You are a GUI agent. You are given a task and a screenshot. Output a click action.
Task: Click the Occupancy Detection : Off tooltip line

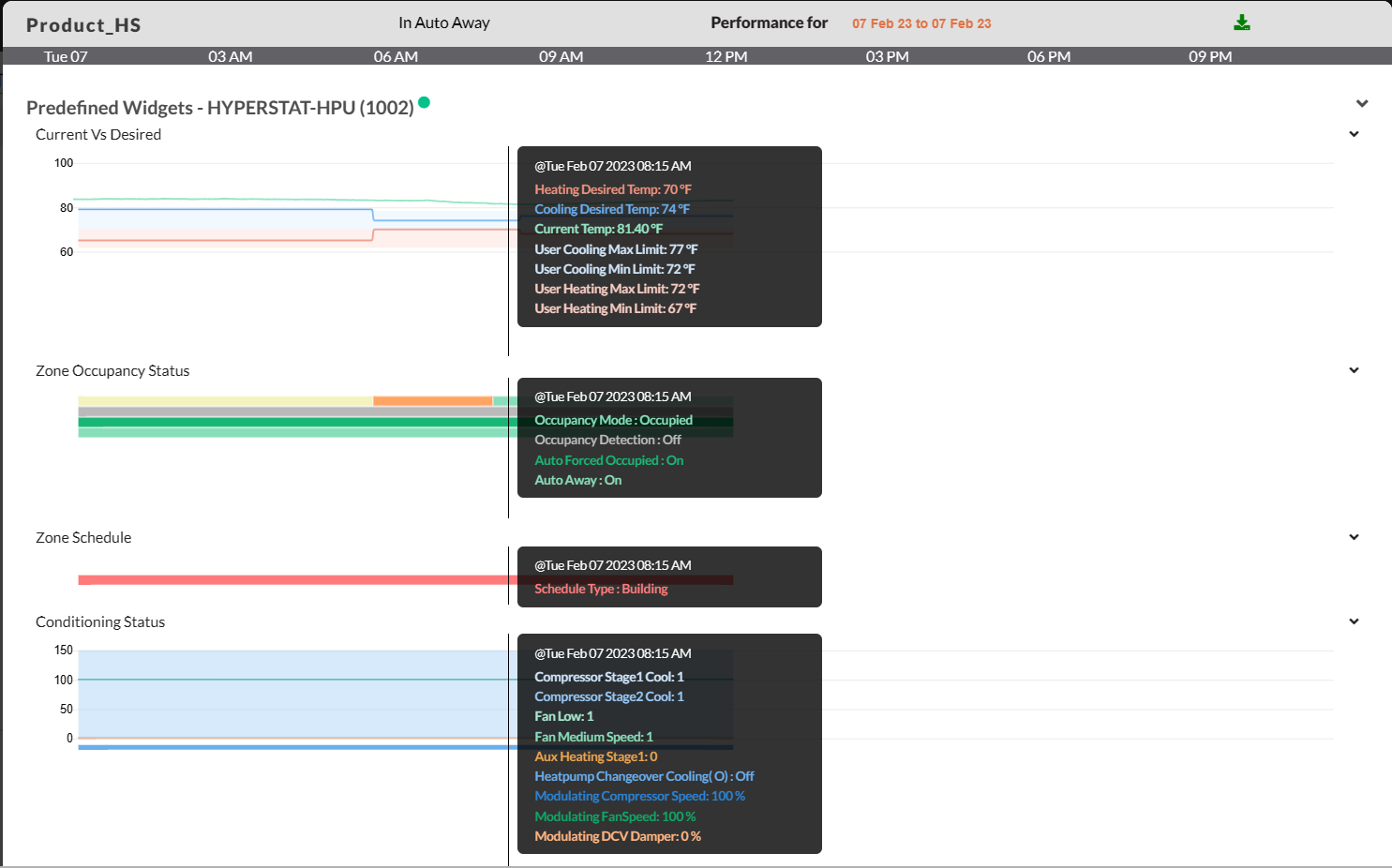607,440
